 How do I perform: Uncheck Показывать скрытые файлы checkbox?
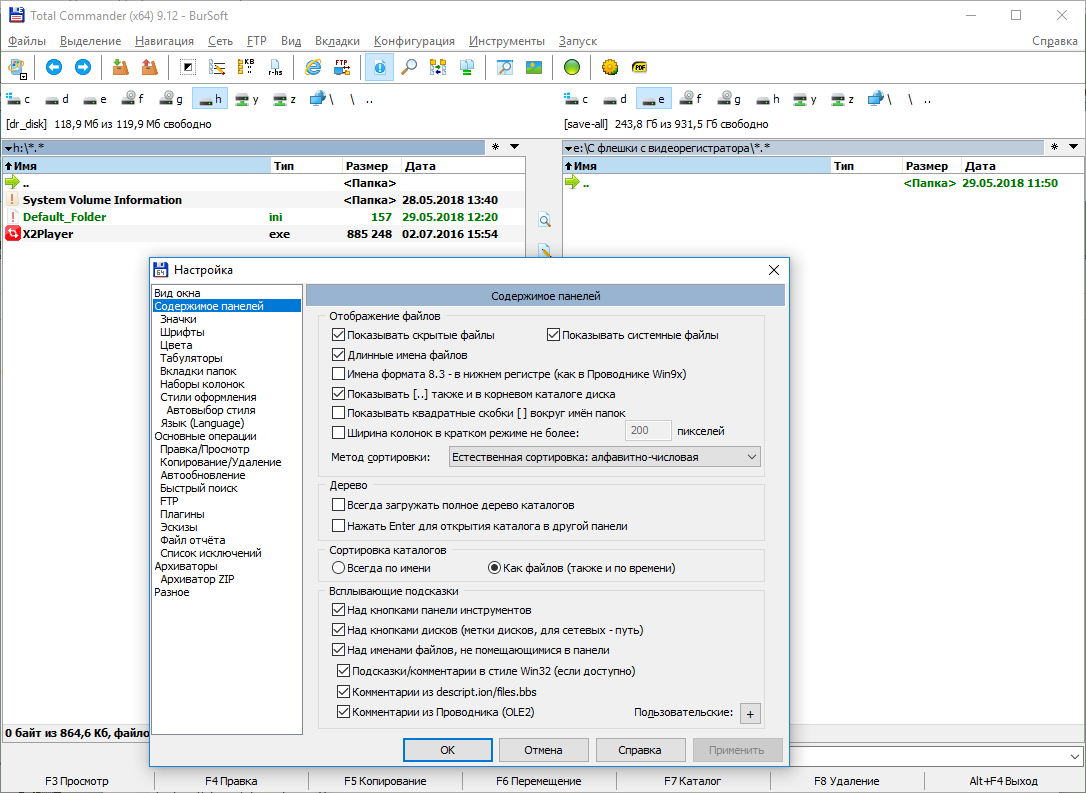338,335
